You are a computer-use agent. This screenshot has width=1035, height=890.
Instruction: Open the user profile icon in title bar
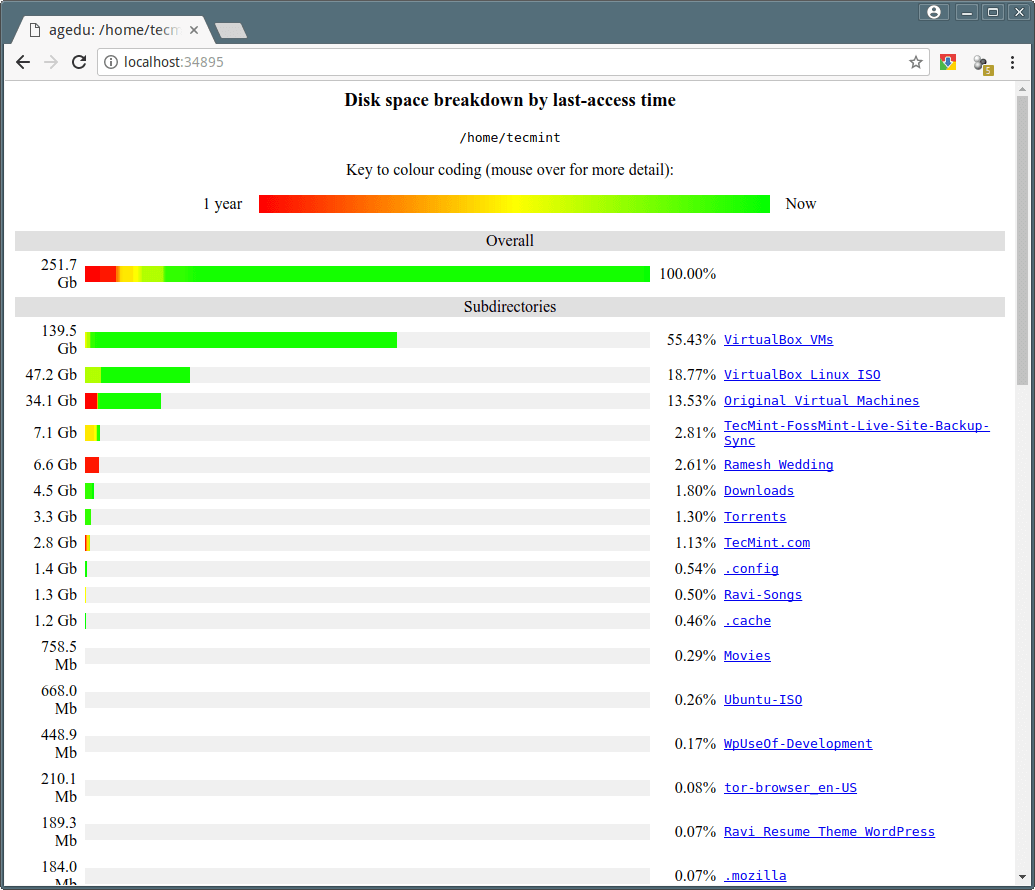click(x=934, y=12)
